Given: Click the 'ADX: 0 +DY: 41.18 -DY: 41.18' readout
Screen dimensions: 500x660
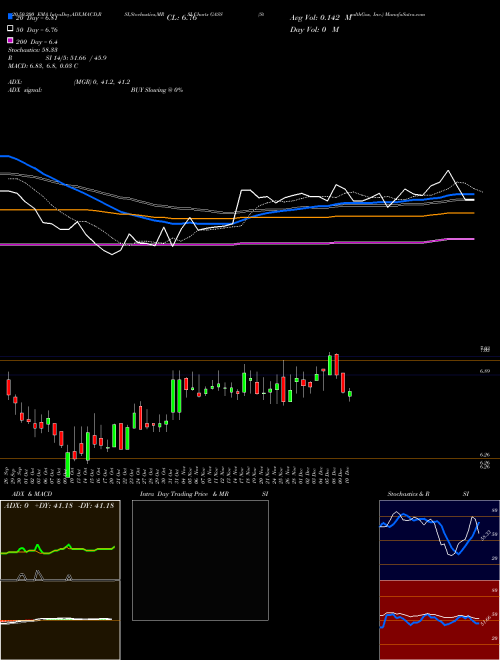Looking at the screenshot, I should click(x=59, y=506).
